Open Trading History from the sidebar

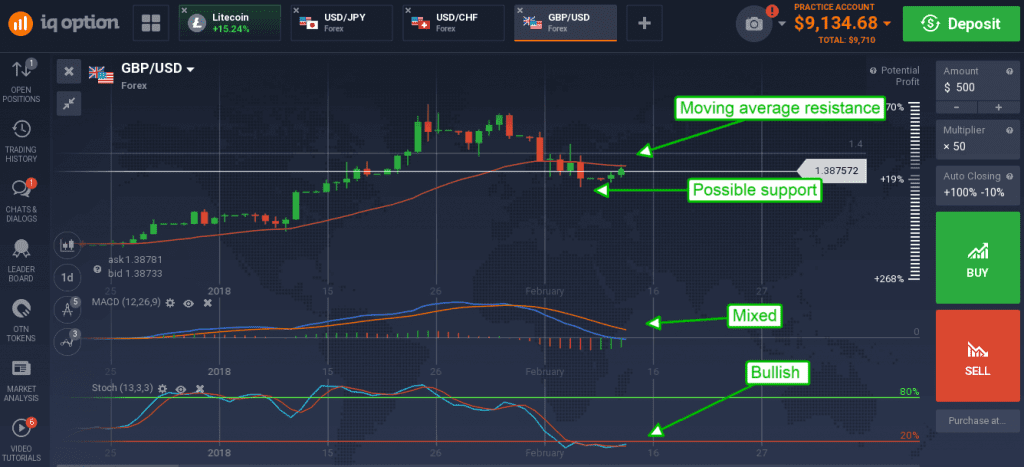tap(21, 141)
